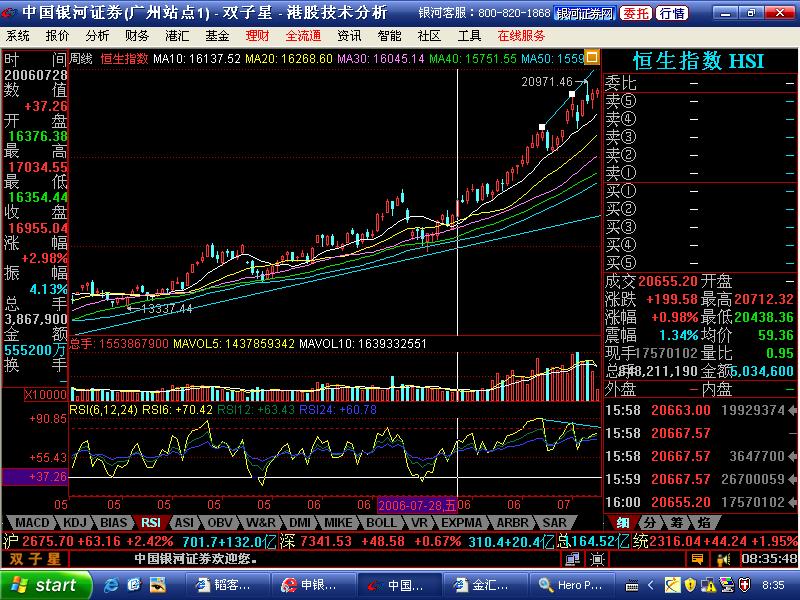Click the fullscreen frame status icon
The width and height of the screenshot is (800, 600).
596,560
